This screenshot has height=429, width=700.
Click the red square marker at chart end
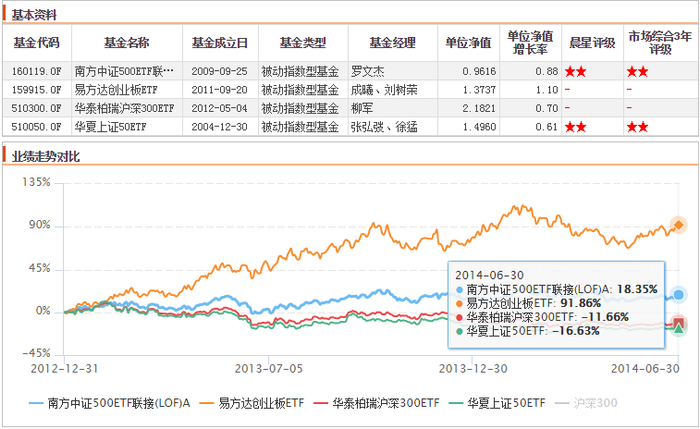[x=679, y=323]
